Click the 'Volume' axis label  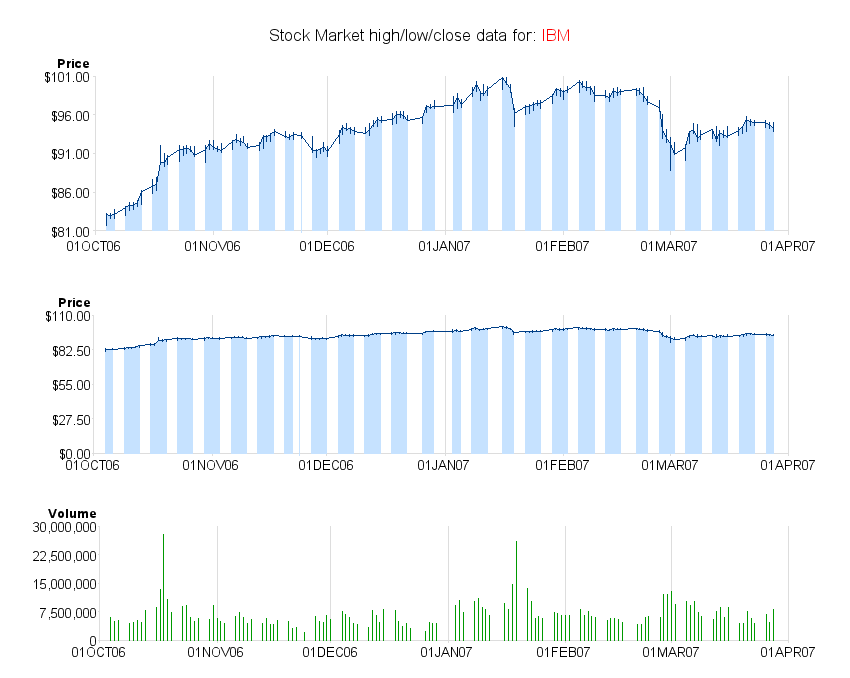[x=72, y=513]
